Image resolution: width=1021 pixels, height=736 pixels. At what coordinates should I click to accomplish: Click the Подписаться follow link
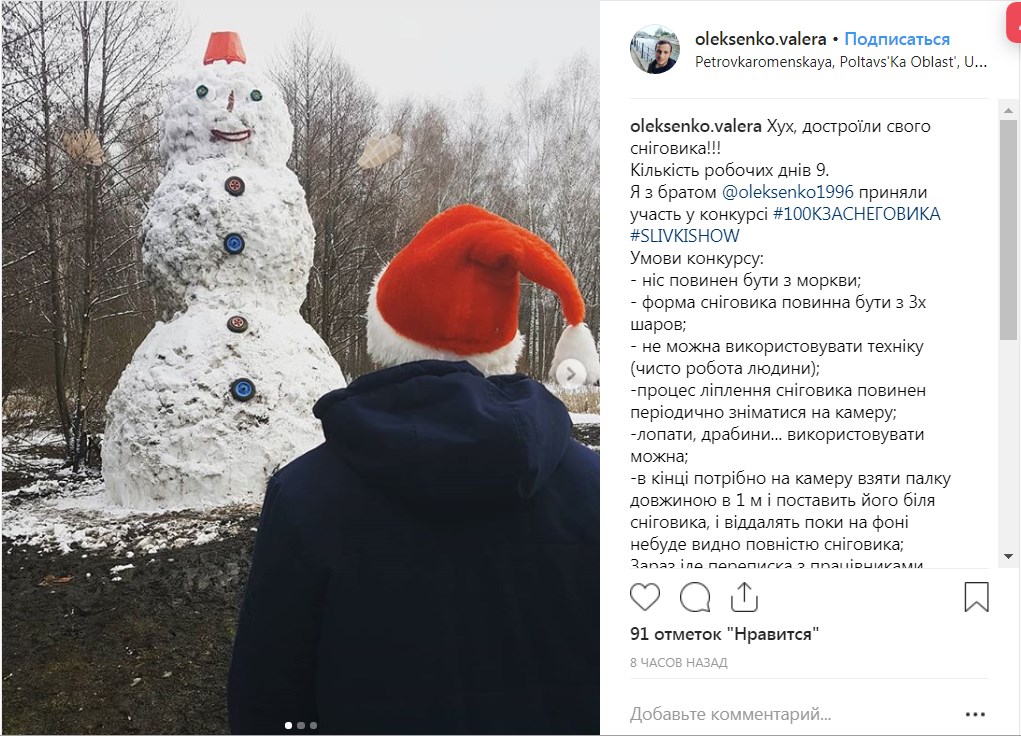(x=897, y=39)
